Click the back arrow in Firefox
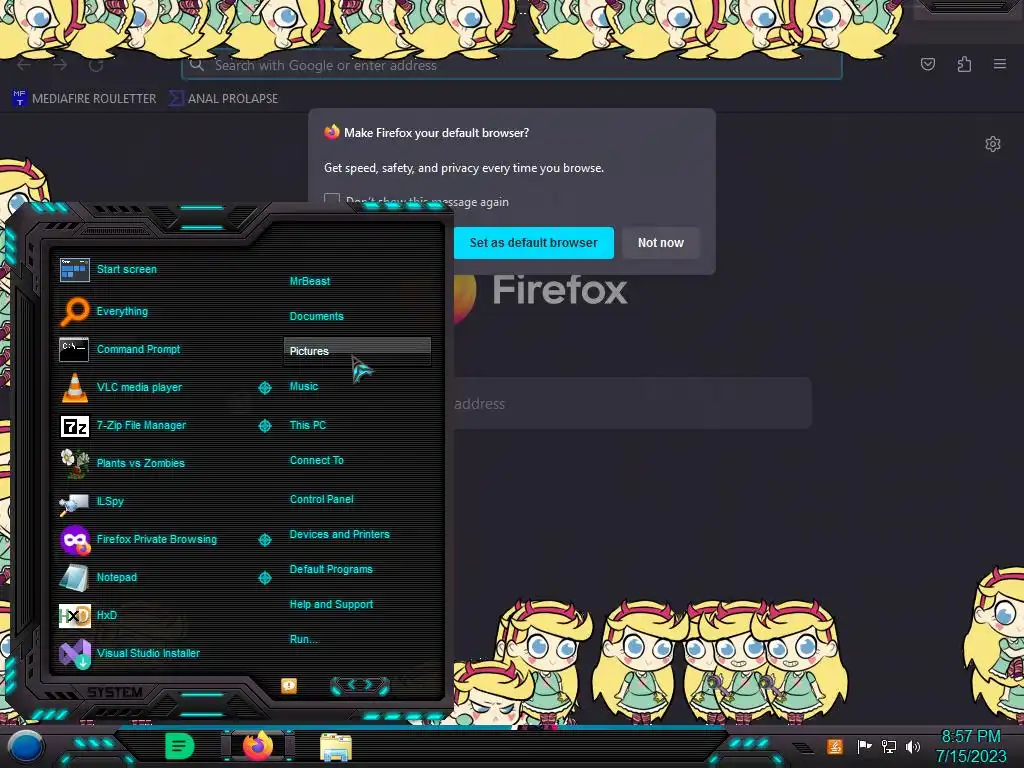 [24, 65]
